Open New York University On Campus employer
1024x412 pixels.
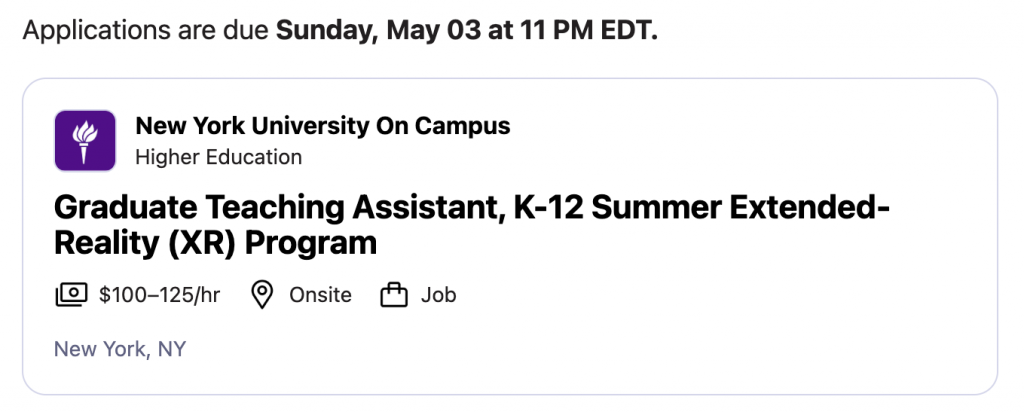click(x=322, y=126)
